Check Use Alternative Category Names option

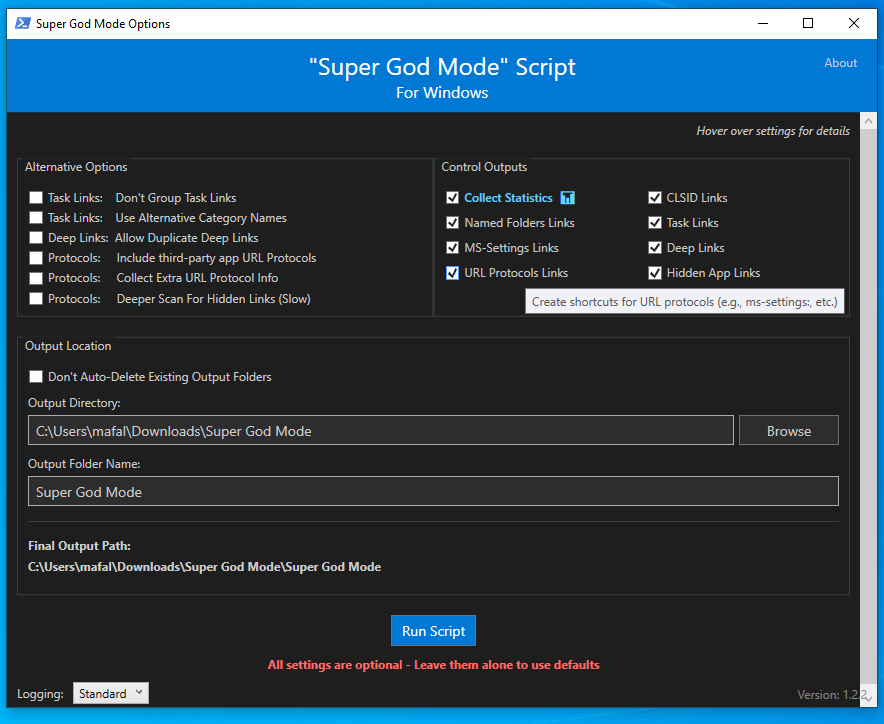click(36, 218)
